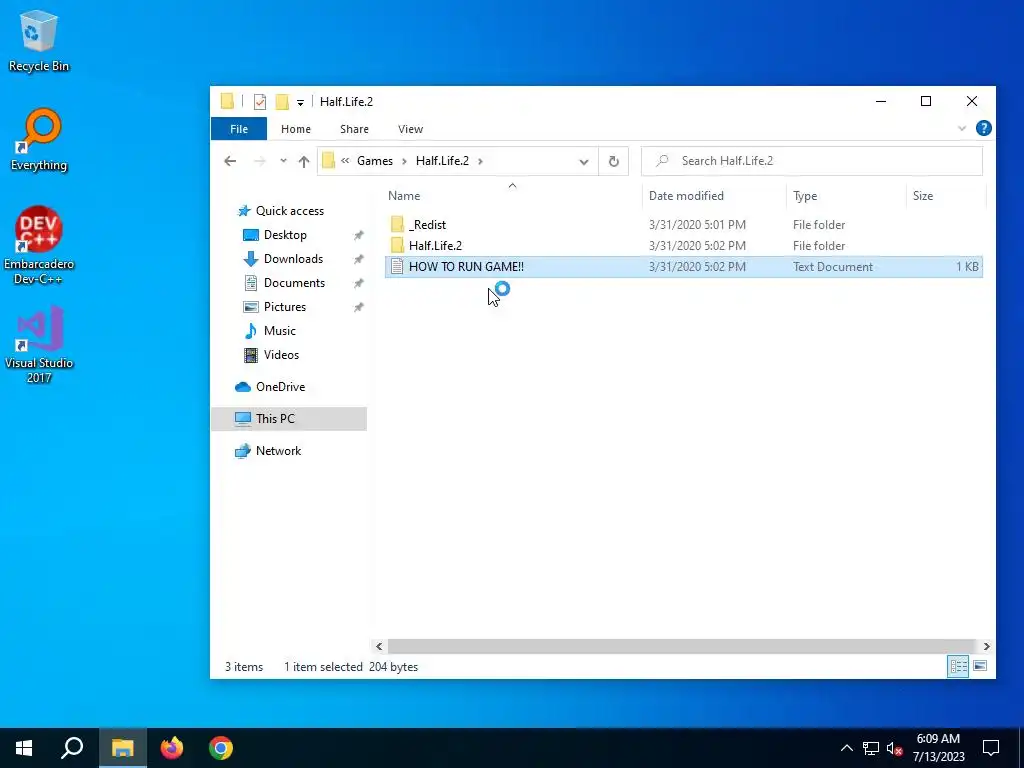
Task: Open the muted volume tray icon
Action: 895,749
